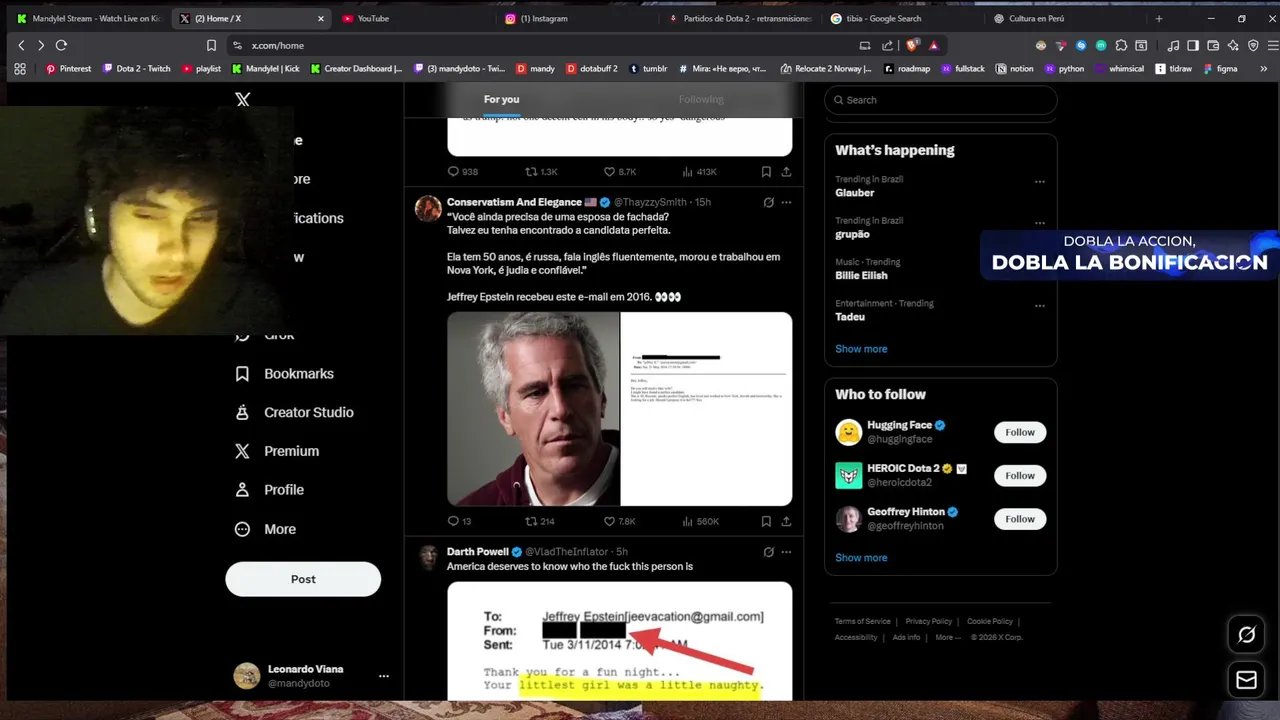This screenshot has width=1280, height=720.
Task: Click the browser forward arrow
Action: pos(41,45)
